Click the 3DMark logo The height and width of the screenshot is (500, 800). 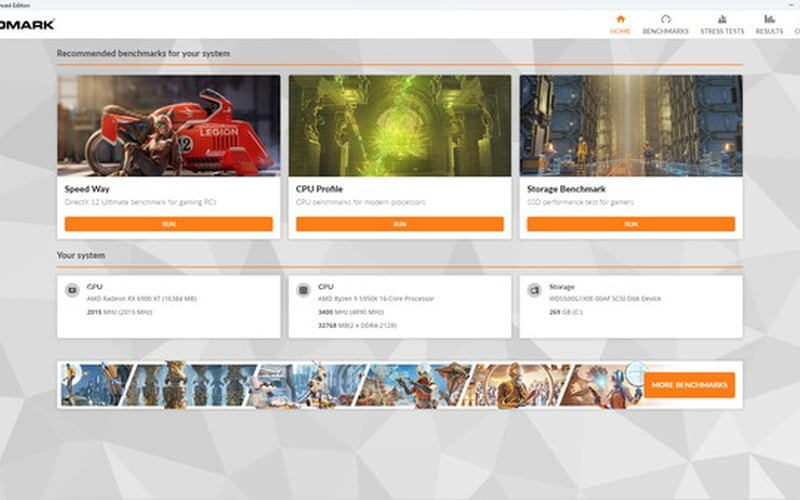[x=27, y=24]
